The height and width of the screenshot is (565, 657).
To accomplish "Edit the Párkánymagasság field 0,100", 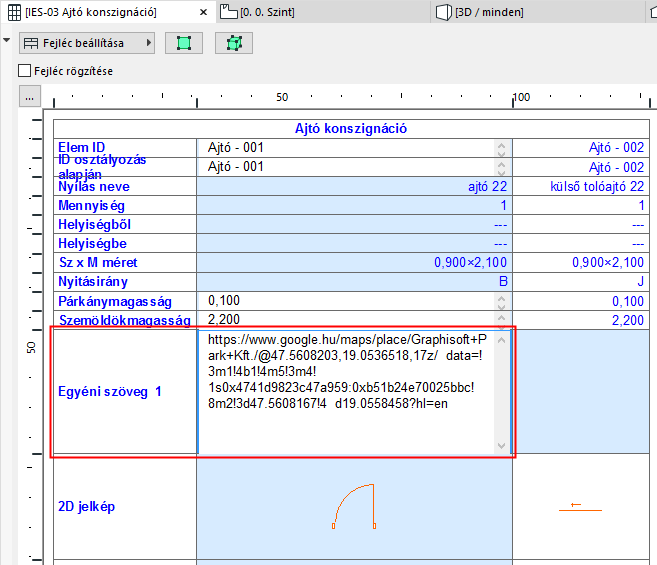I will click(x=346, y=301).
